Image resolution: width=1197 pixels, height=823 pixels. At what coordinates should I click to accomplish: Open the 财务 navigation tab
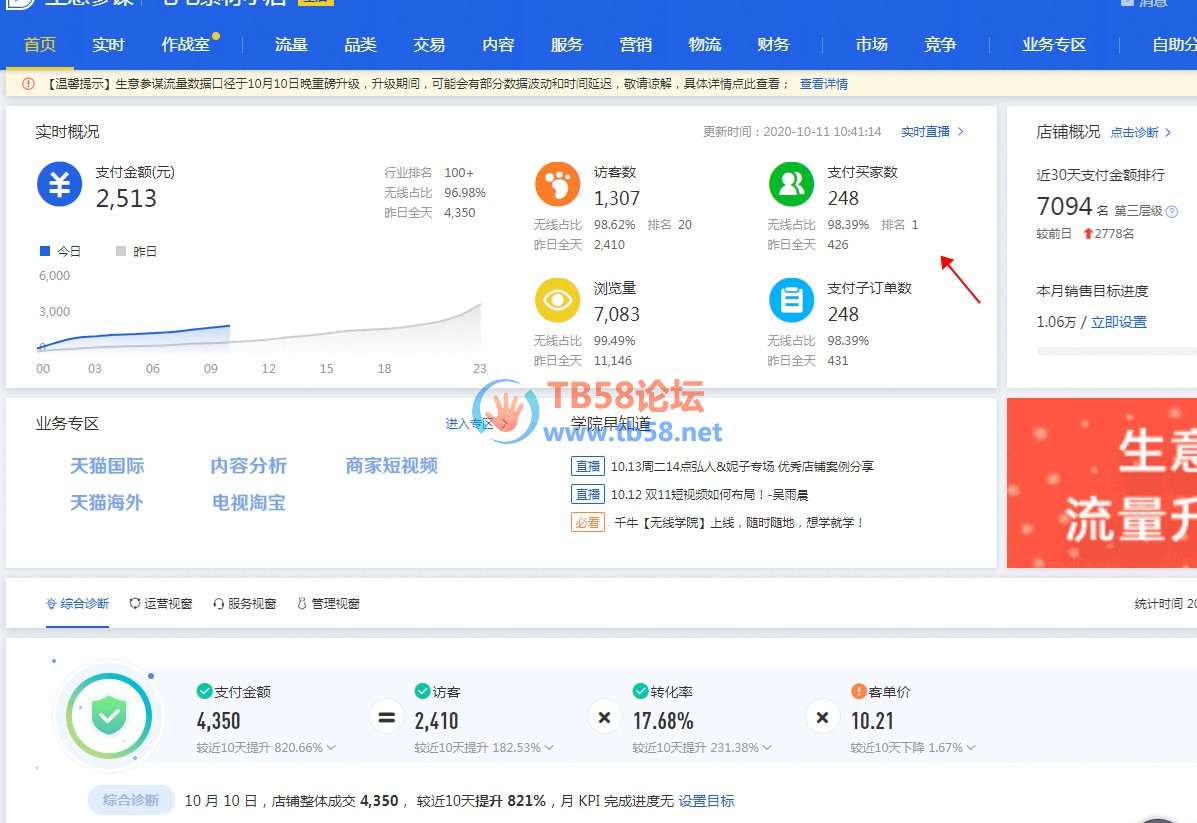point(773,44)
